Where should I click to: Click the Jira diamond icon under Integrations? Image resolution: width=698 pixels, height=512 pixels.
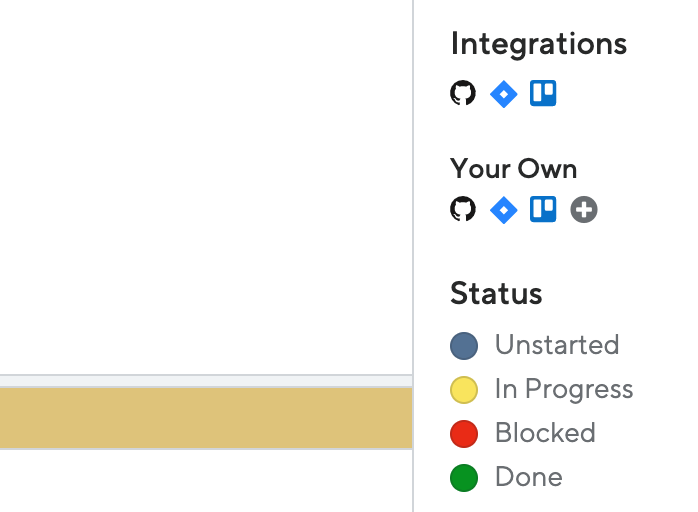(x=503, y=94)
